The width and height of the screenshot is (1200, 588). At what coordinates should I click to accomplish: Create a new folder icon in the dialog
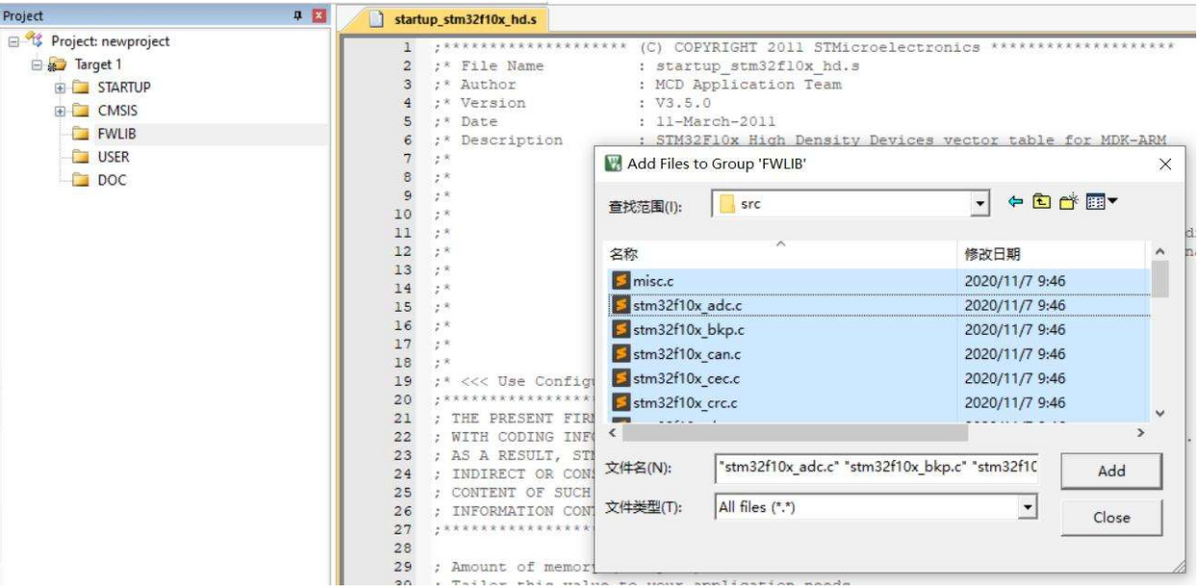[x=1069, y=202]
